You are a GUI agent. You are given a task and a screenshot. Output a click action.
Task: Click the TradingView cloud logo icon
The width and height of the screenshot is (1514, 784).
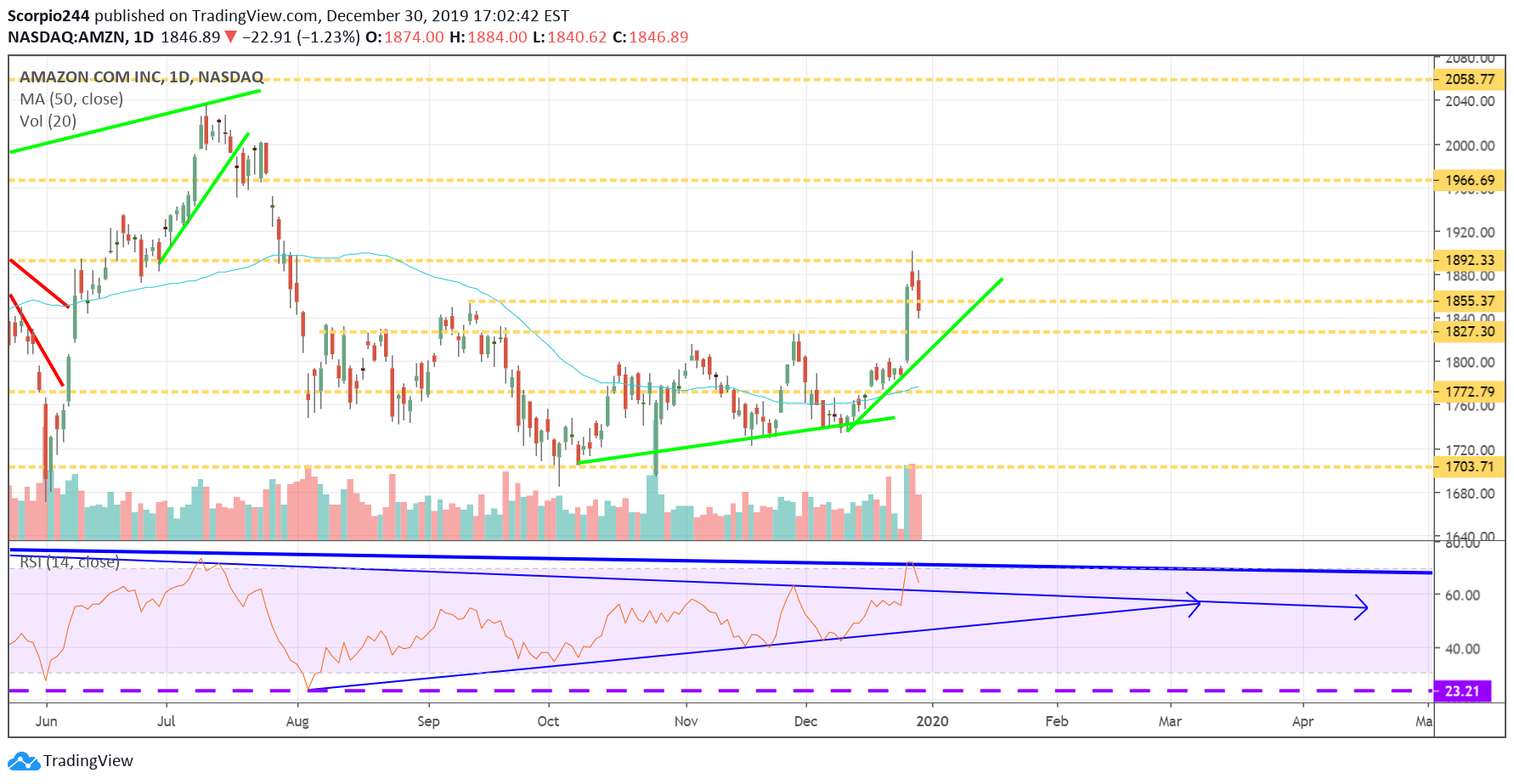click(23, 761)
